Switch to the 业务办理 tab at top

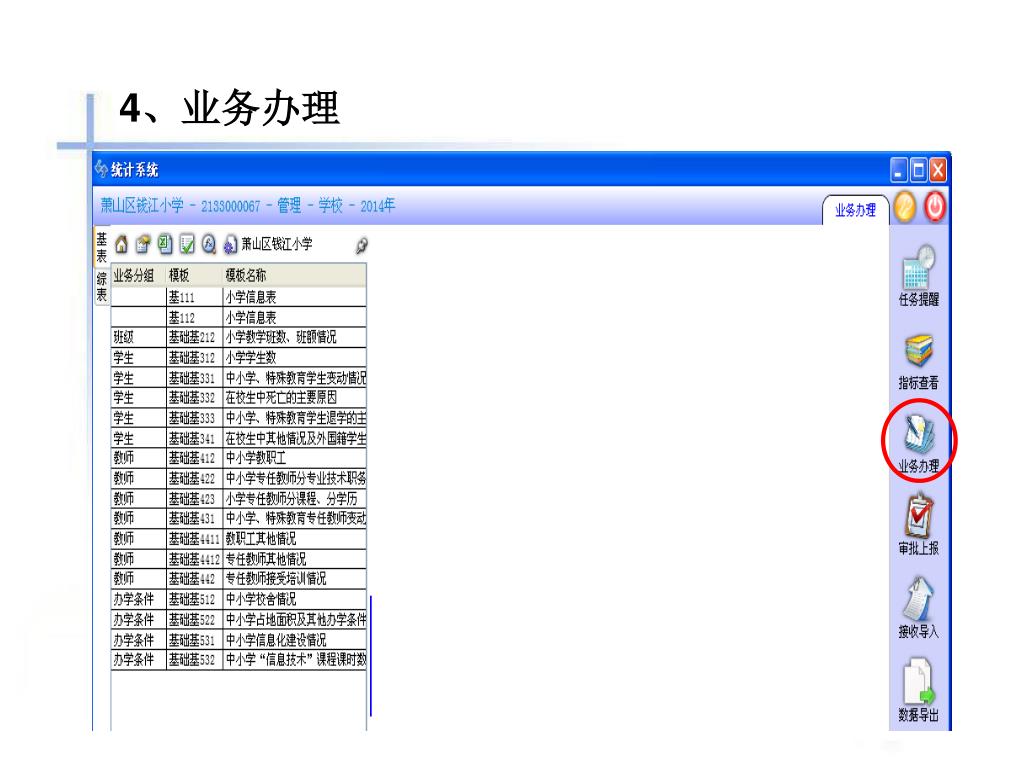pos(856,210)
